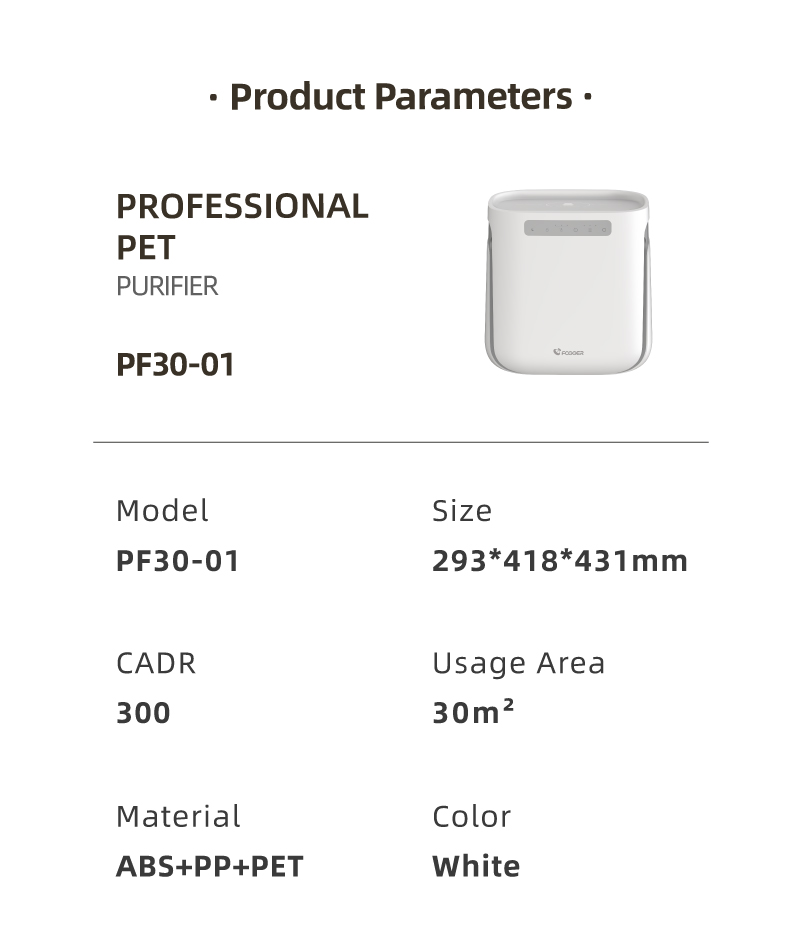Click the White color value
Screen dimensions: 800x927
[476, 867]
